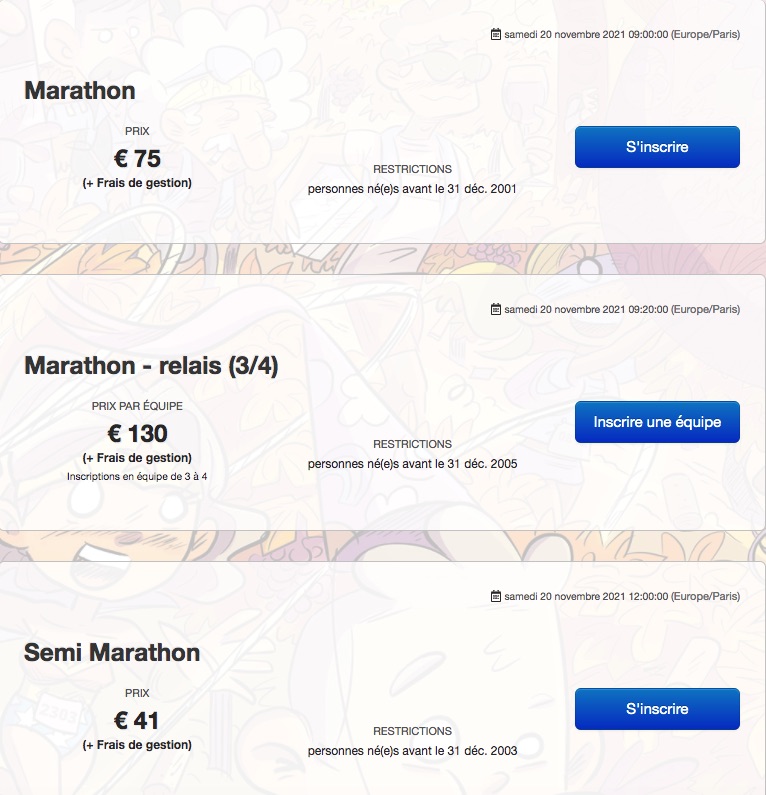Register for Semi Marathon with S'inscrire
This screenshot has height=795, width=766.
coord(657,709)
